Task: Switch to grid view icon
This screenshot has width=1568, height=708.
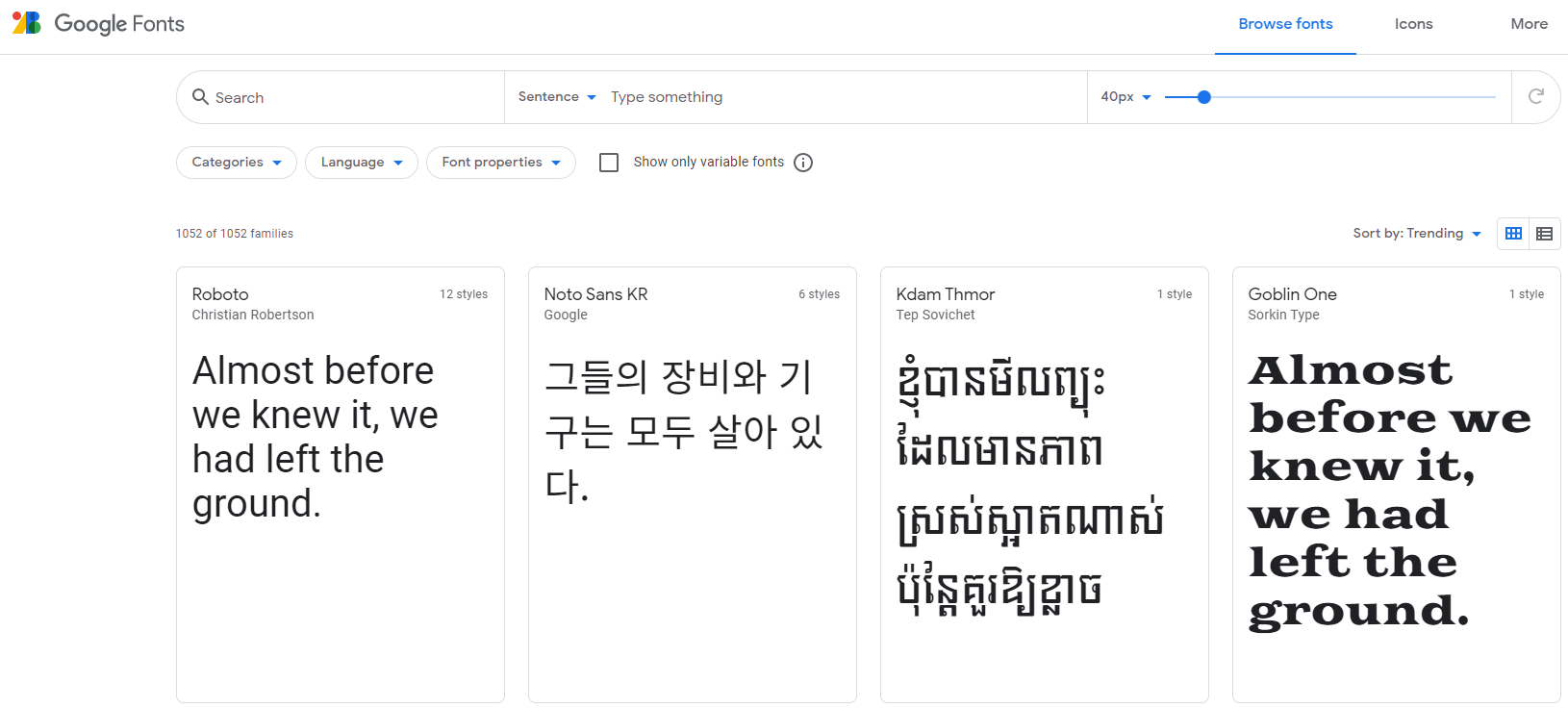Action: [1513, 234]
